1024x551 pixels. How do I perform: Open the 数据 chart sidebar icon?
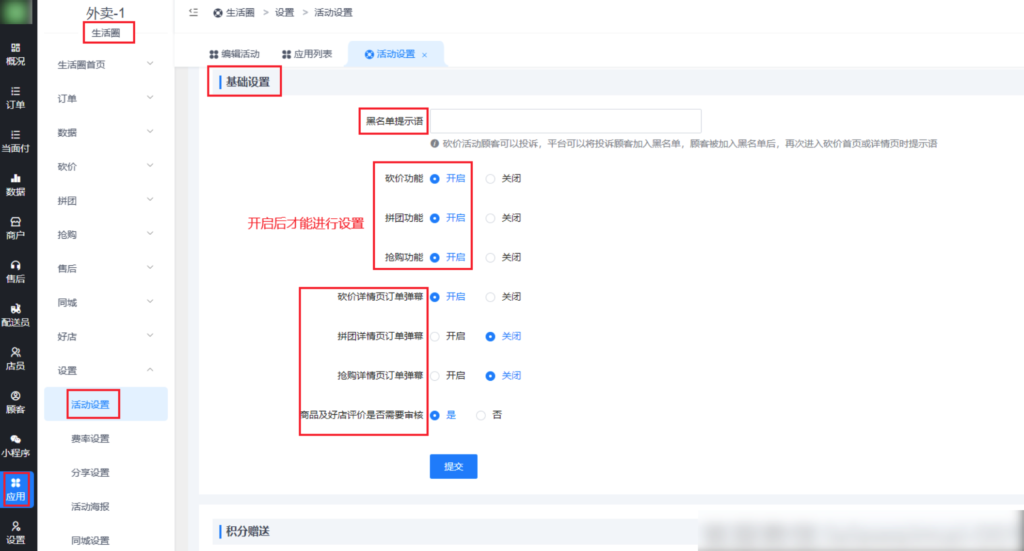[x=16, y=185]
